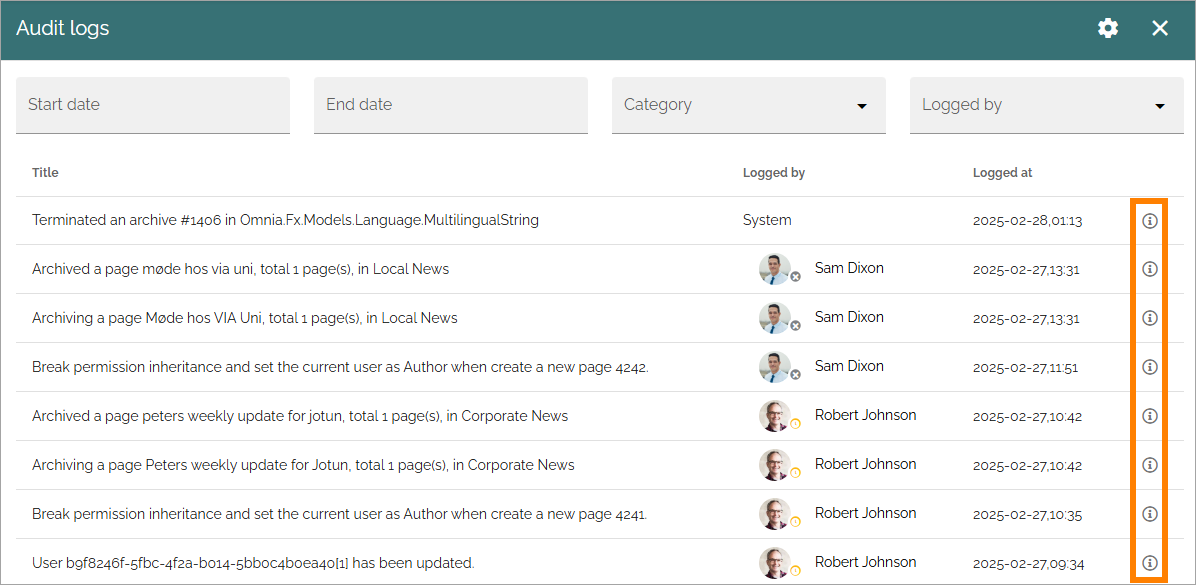
Task: Click Sam Dixon avatar in Archiving Møde hos VIA Uni row
Action: 774,318
